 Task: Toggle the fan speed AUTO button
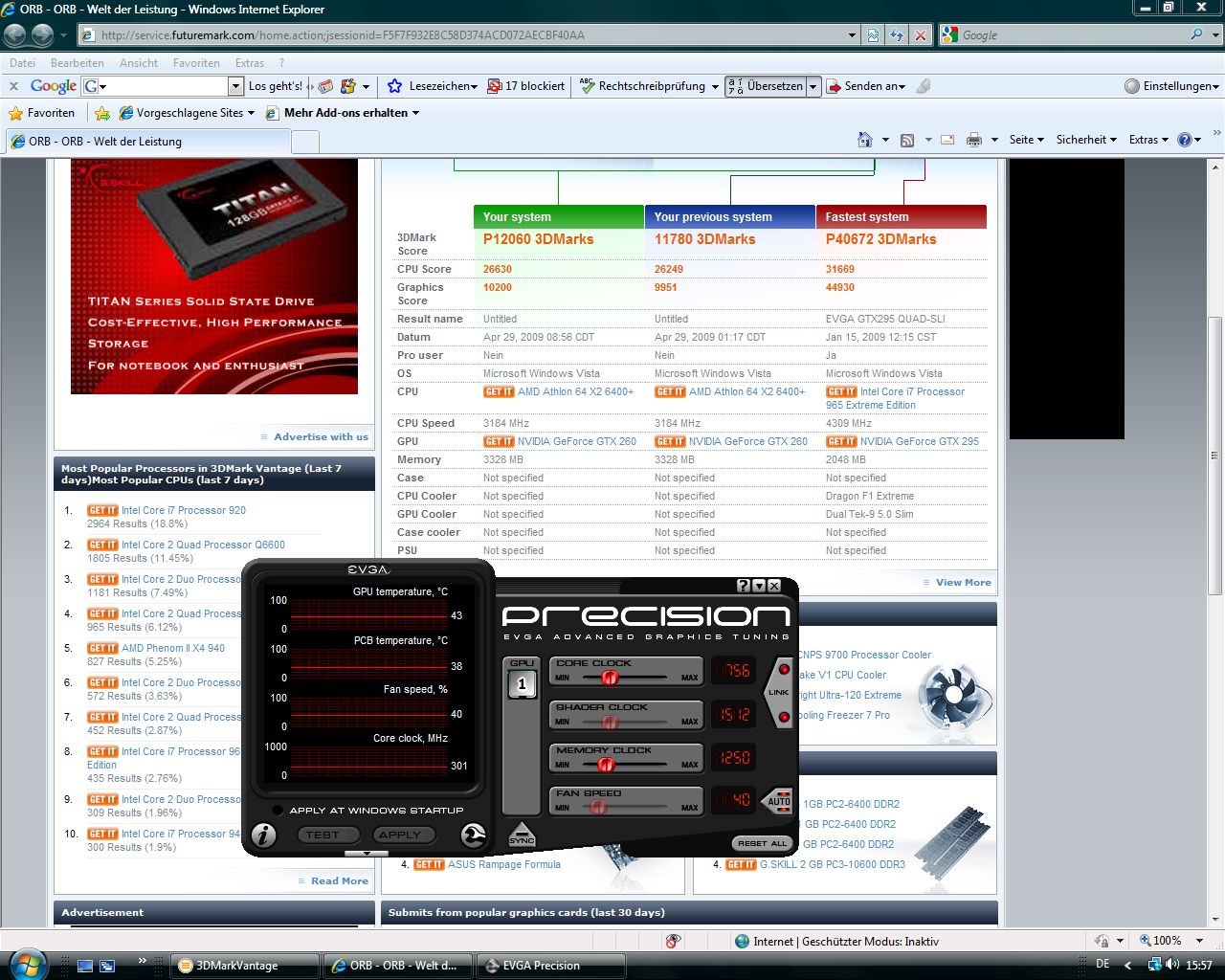pos(779,800)
